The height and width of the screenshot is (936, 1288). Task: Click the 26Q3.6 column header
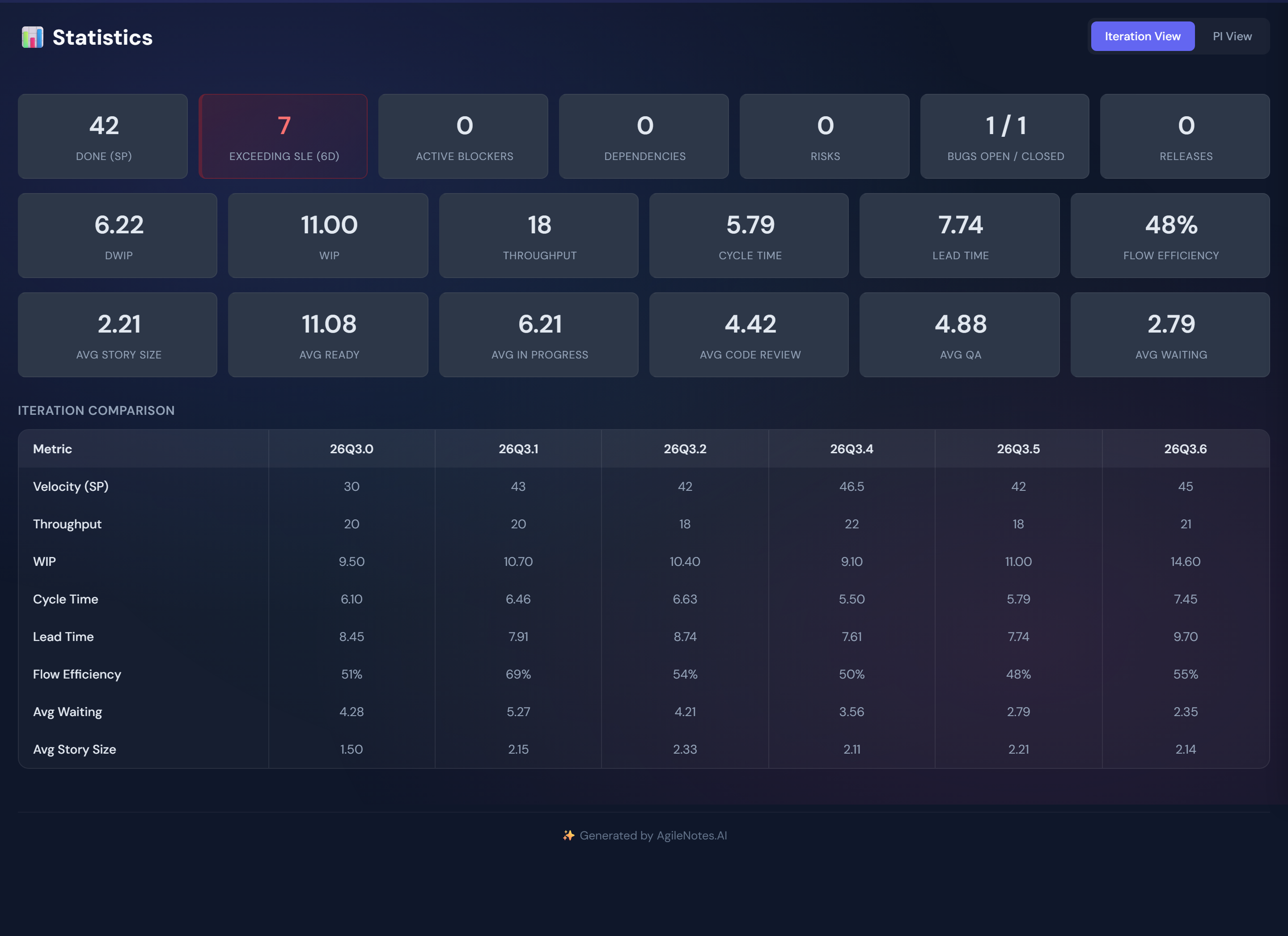pyautogui.click(x=1185, y=449)
